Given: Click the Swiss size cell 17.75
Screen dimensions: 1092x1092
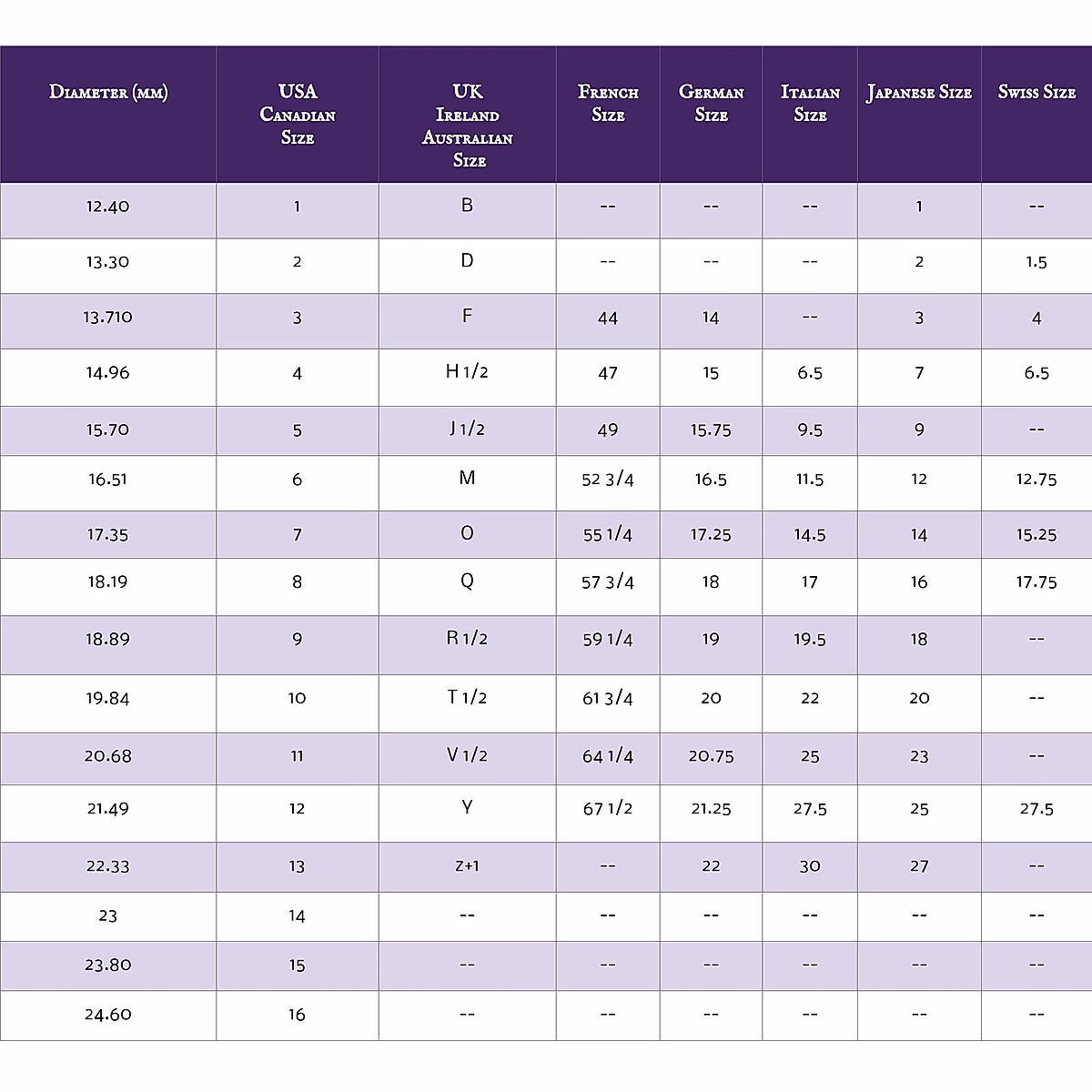Looking at the screenshot, I should (x=1036, y=582).
